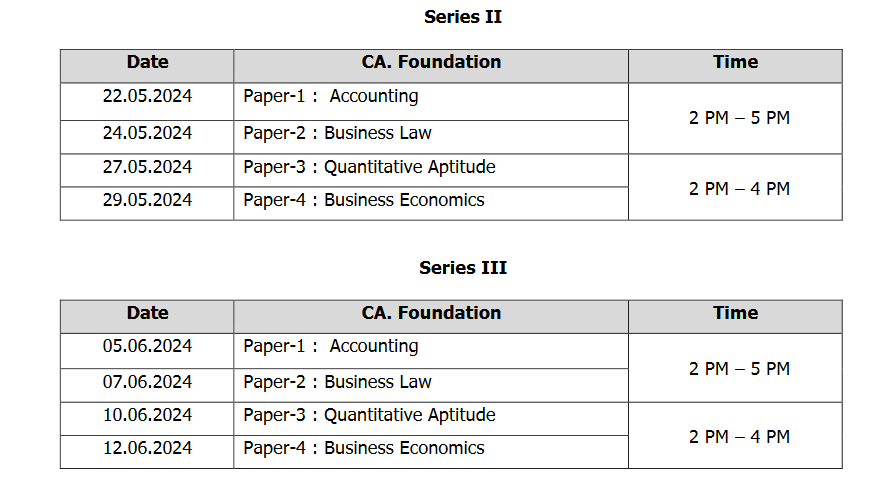The width and height of the screenshot is (895, 496).
Task: Click the Series II heading
Action: (463, 17)
